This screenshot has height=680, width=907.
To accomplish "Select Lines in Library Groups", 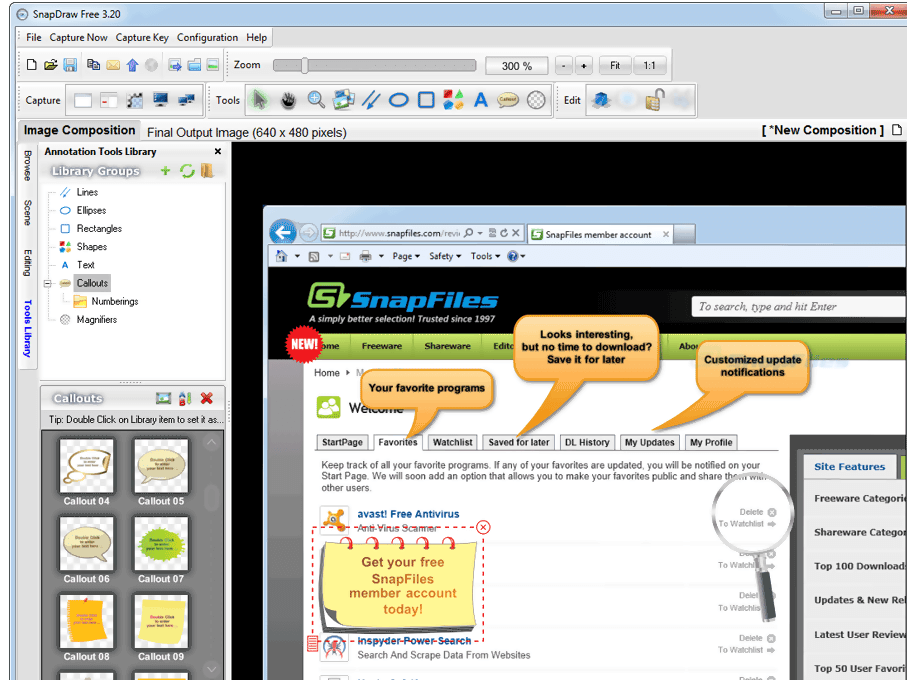I will [87, 192].
